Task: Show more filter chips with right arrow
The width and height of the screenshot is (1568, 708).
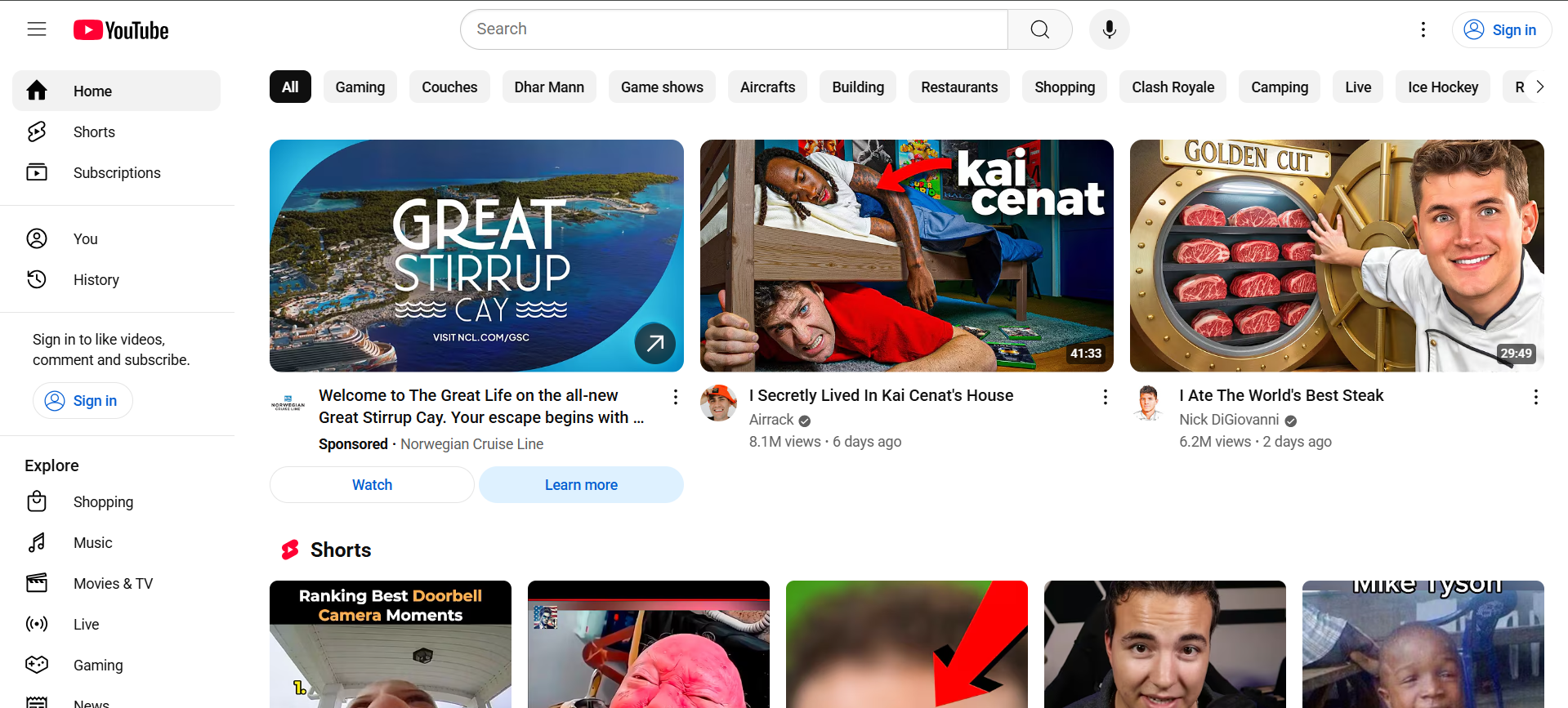Action: click(x=1539, y=87)
